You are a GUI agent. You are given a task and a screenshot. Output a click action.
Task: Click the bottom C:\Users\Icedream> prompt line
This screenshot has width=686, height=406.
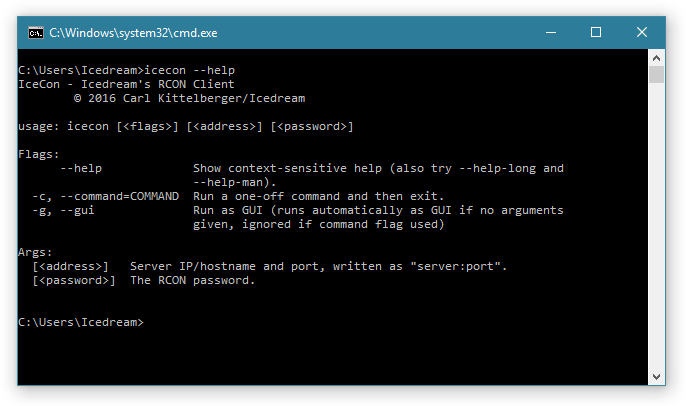pos(81,323)
